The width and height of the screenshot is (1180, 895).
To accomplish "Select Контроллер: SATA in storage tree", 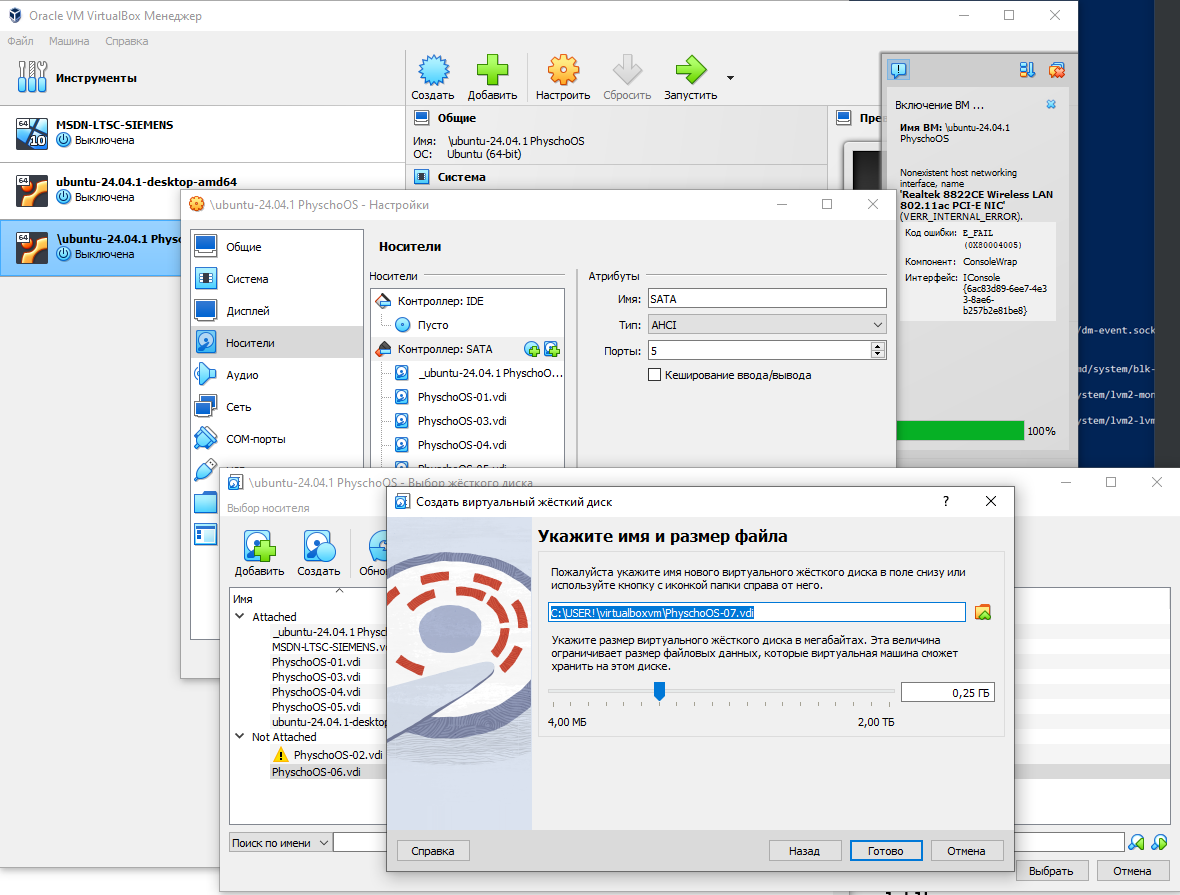I will tap(446, 349).
